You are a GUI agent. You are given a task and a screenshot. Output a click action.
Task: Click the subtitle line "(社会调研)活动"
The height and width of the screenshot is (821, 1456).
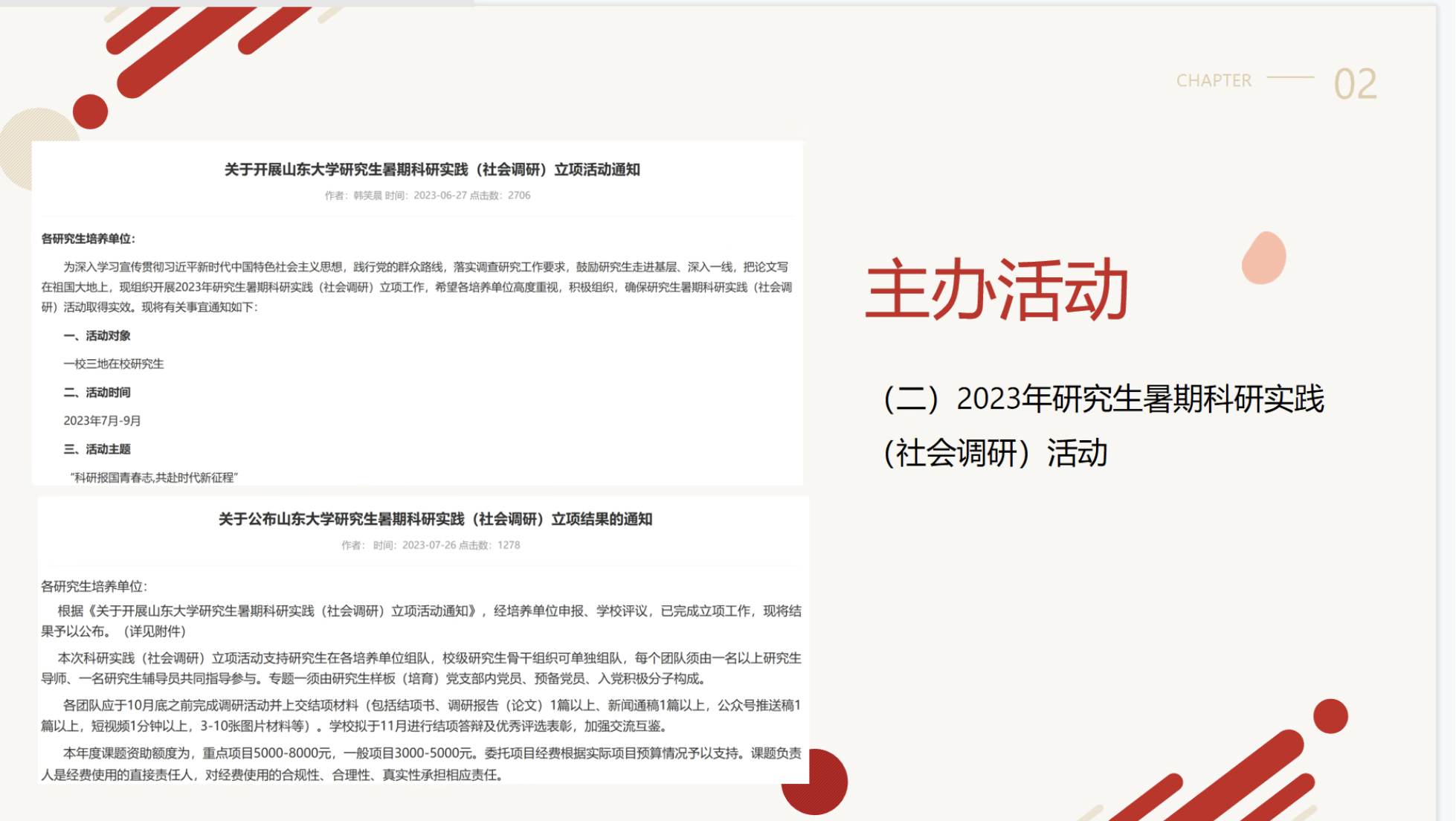click(x=995, y=453)
